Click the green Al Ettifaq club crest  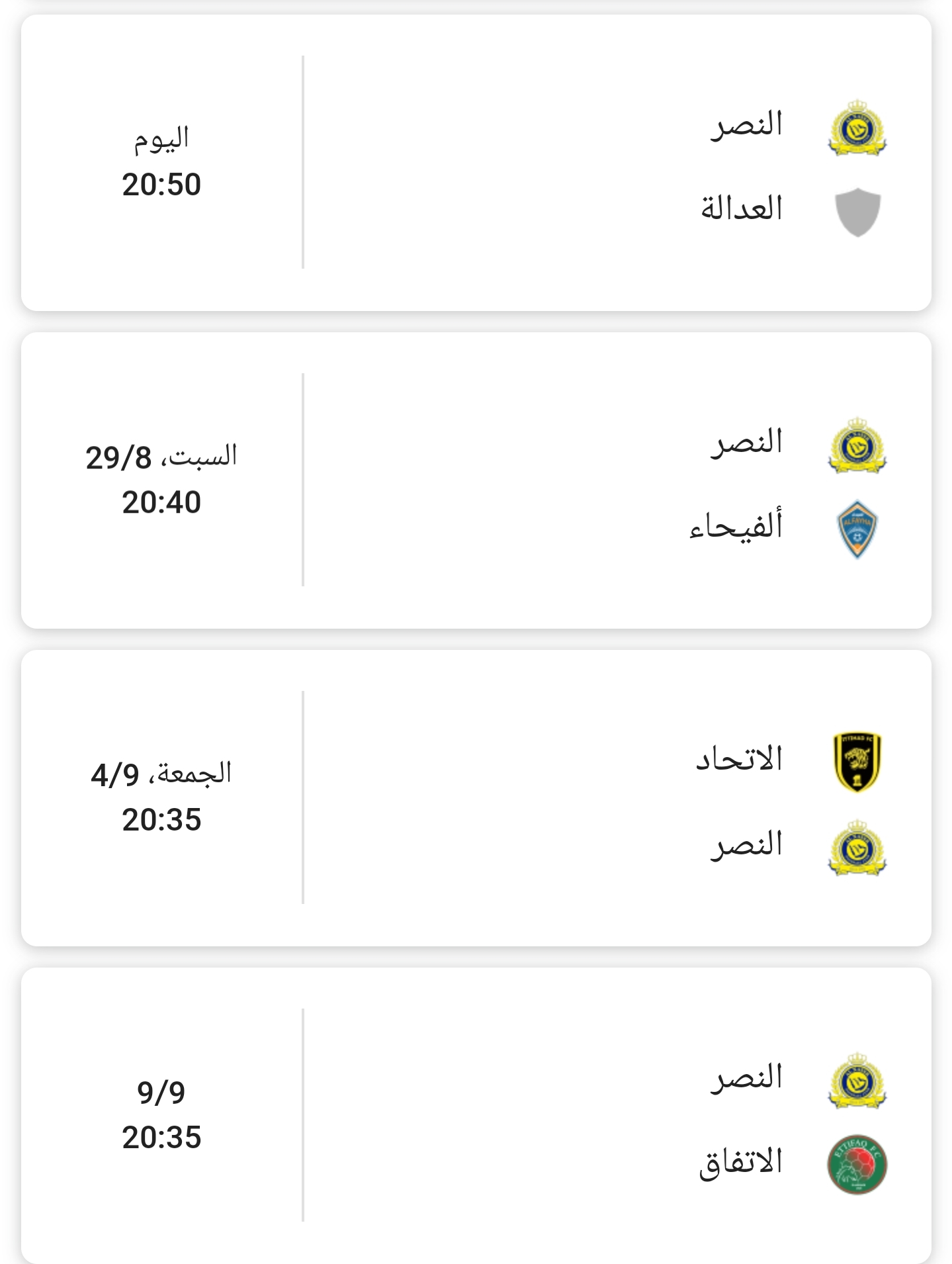coord(857,1165)
